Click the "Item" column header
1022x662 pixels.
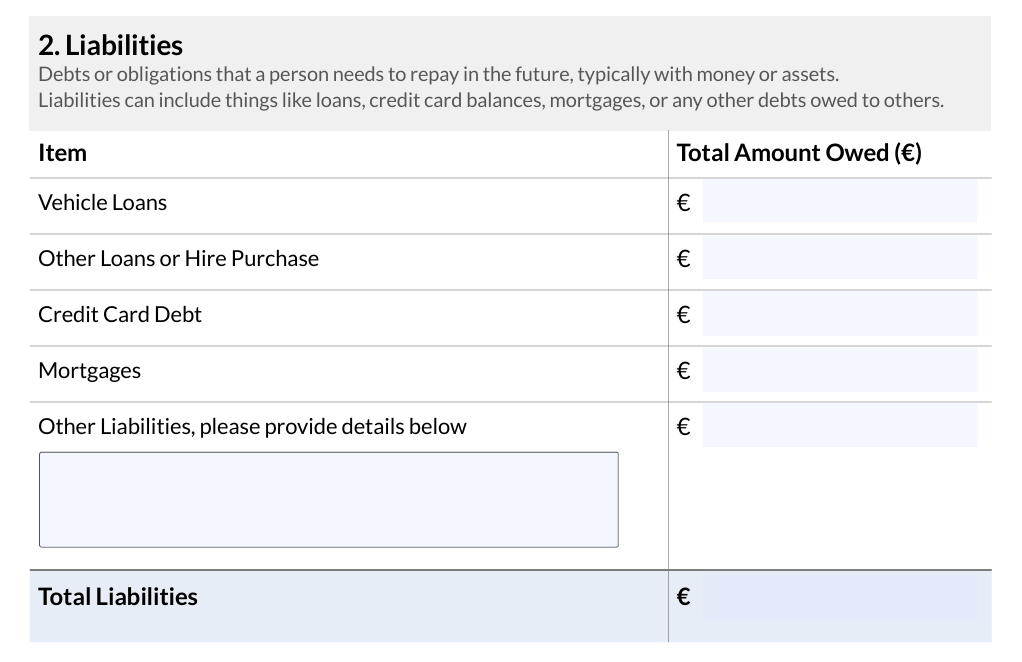(x=62, y=153)
